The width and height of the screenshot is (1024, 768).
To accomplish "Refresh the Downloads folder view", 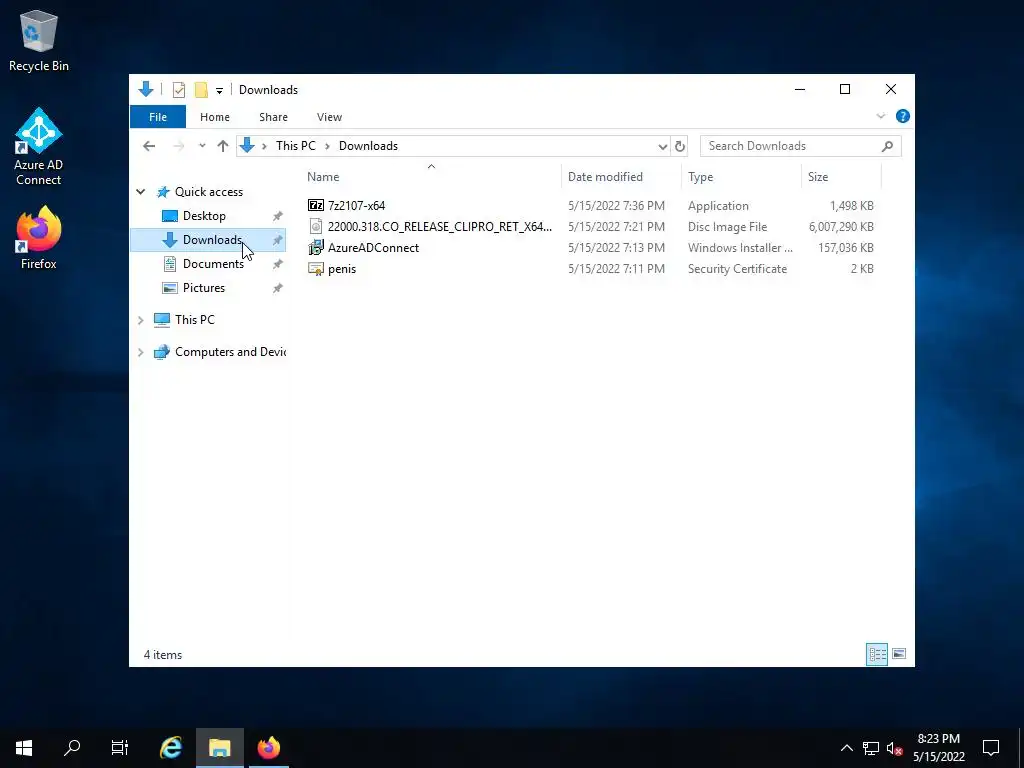I will point(679,146).
